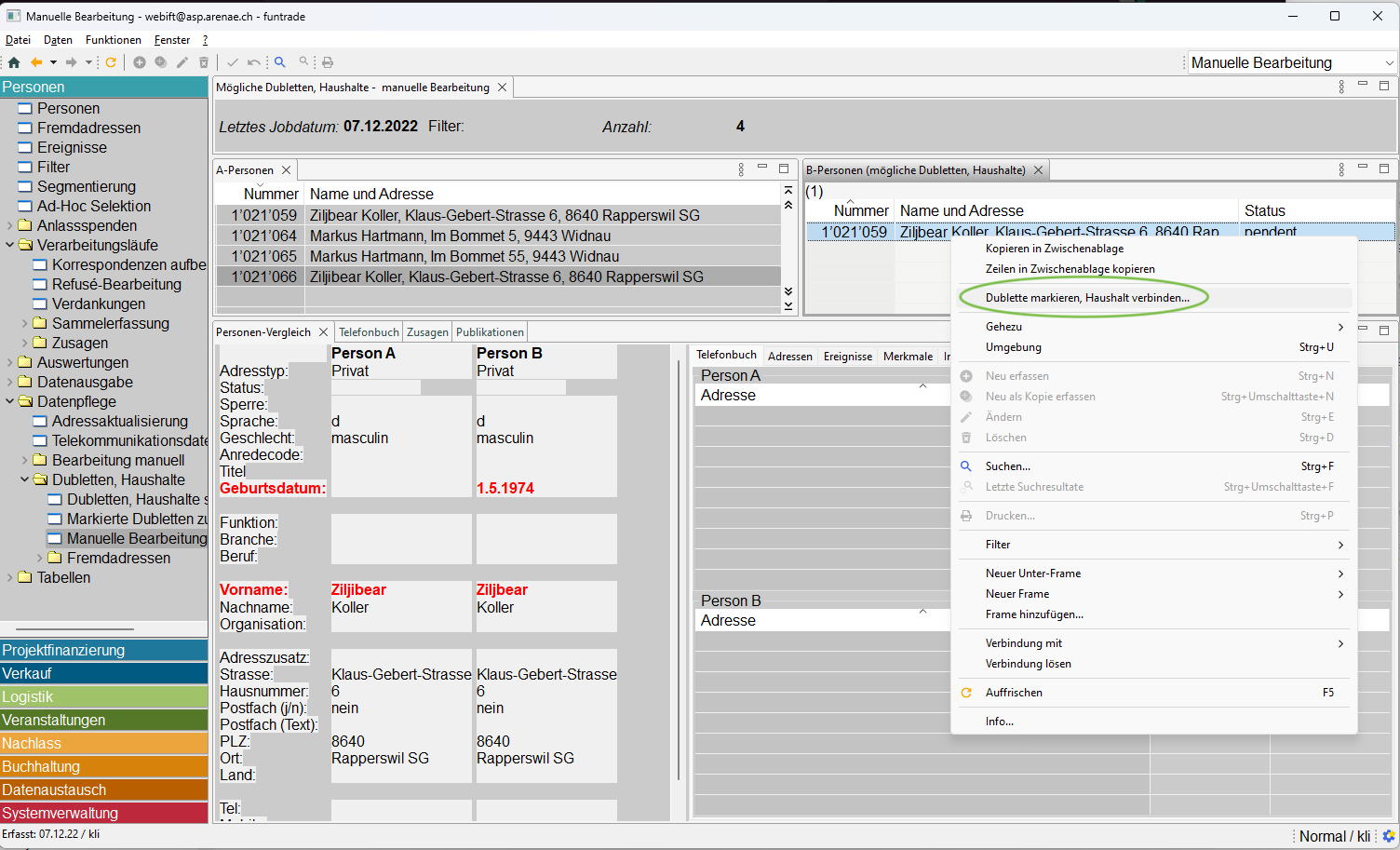Open the Funktionen menu
The image size is (1400, 850).
[113, 40]
